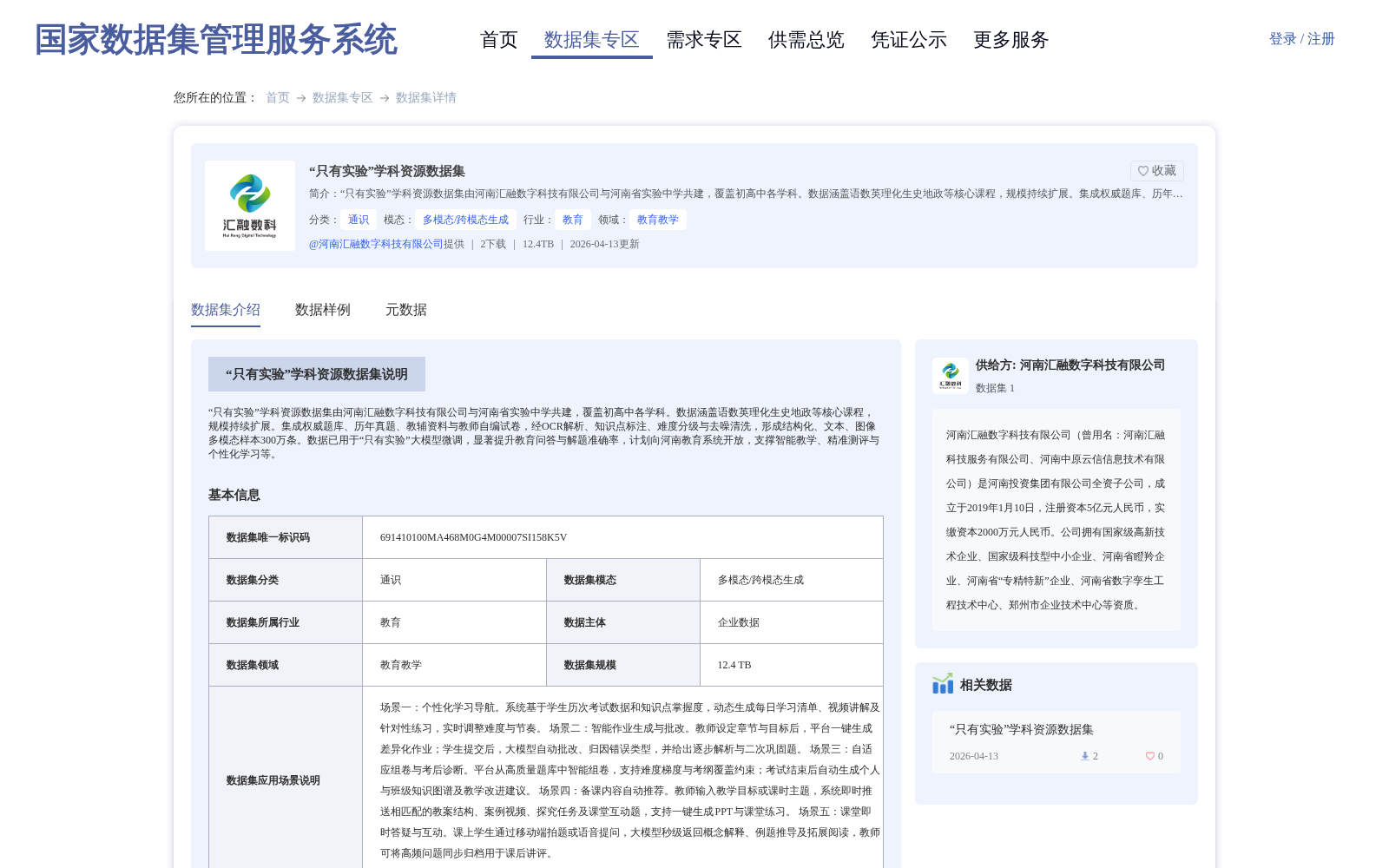The width and height of the screenshot is (1389, 868).
Task: Click the 2026-04-13更新 date text
Action: pos(605,244)
